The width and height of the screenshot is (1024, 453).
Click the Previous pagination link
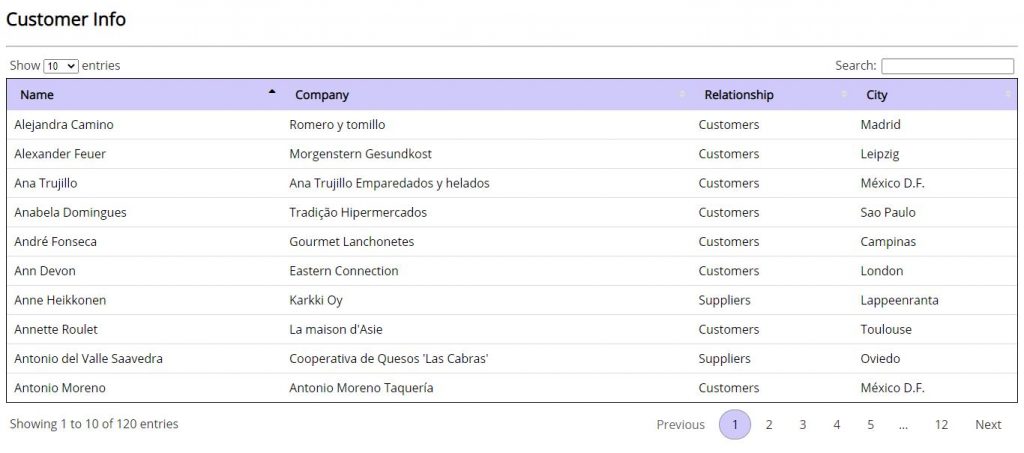coord(680,424)
